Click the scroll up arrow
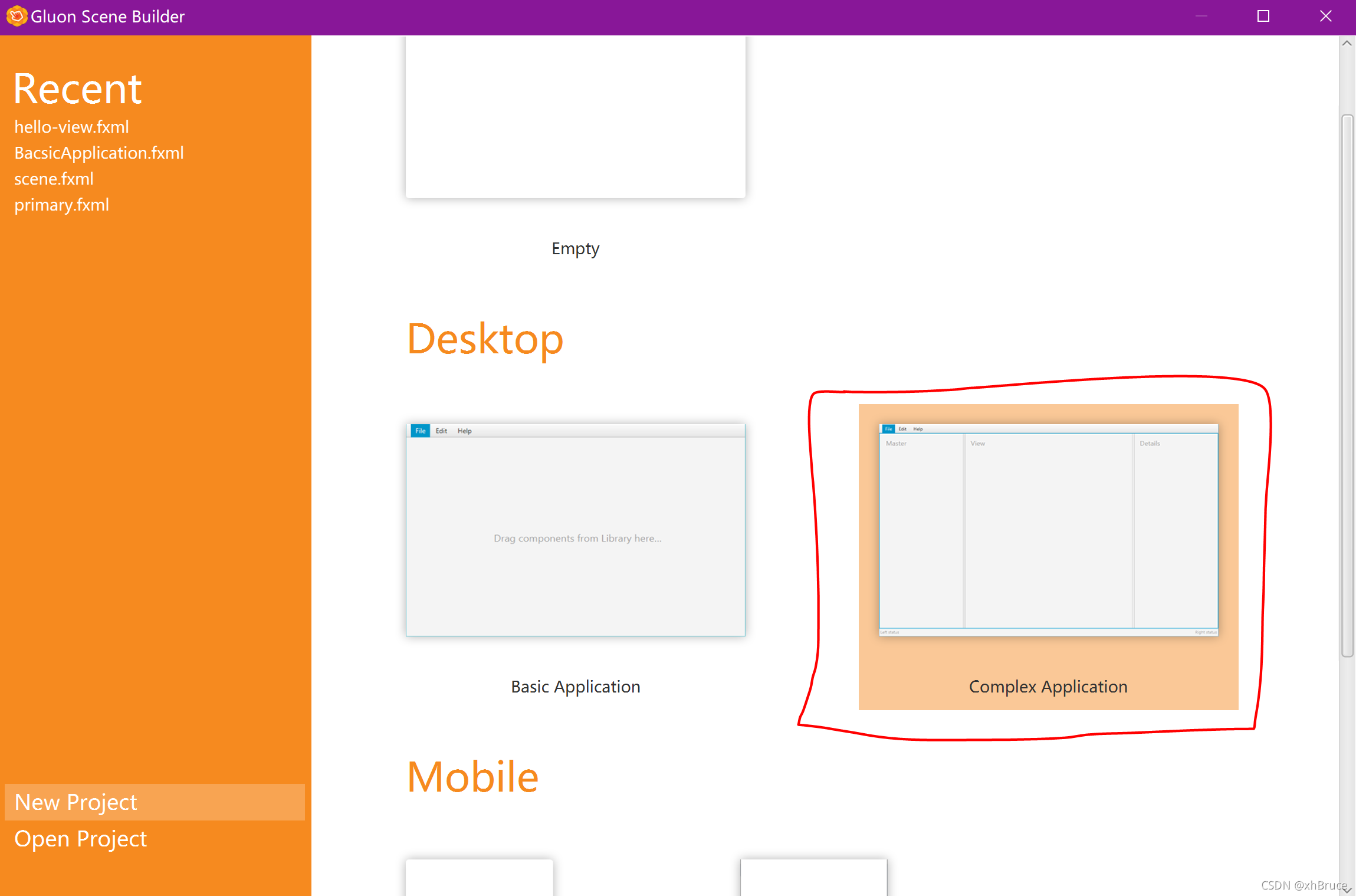The height and width of the screenshot is (896, 1356). pos(1347,43)
